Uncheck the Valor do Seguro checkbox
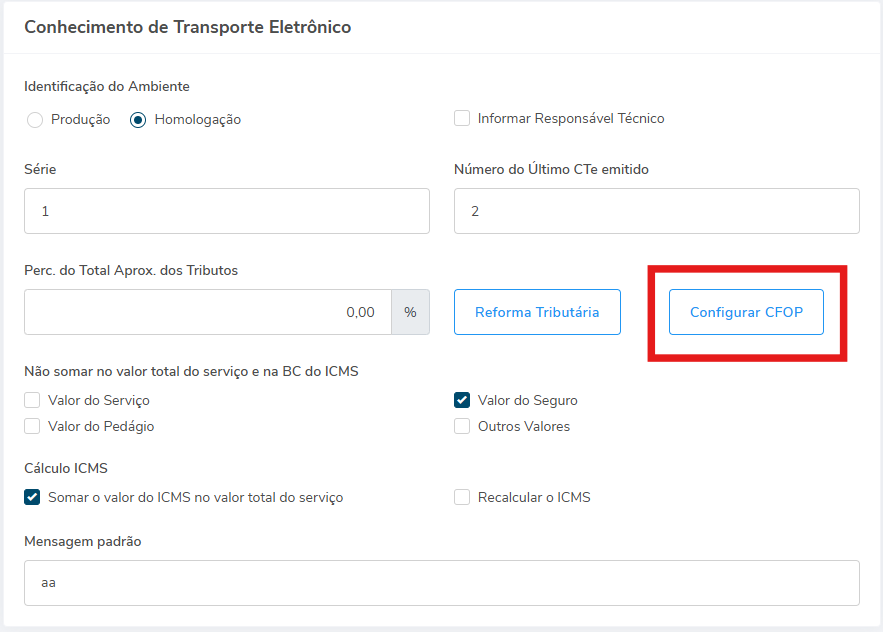The image size is (883, 632). coord(462,400)
